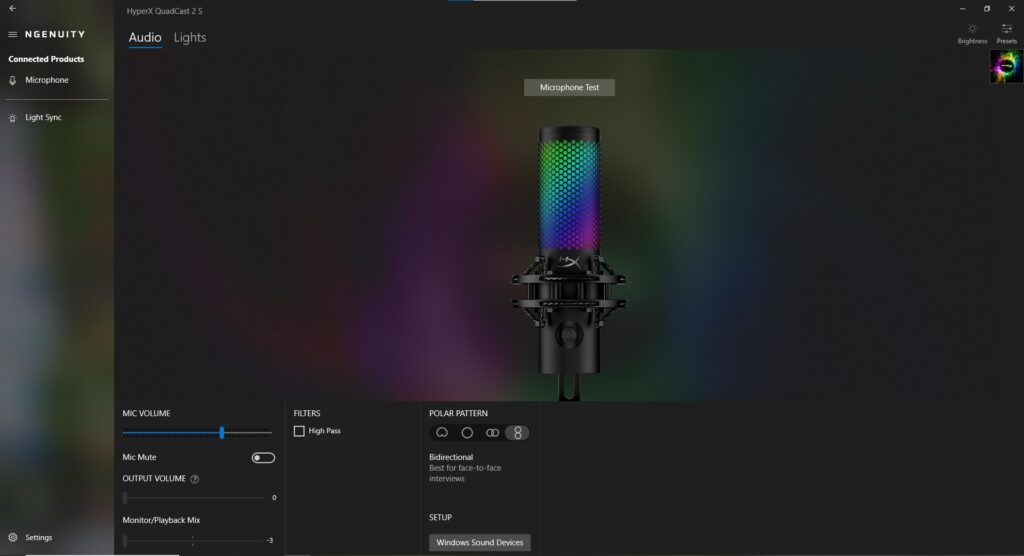Select the Cardioid polar pattern icon

point(442,433)
